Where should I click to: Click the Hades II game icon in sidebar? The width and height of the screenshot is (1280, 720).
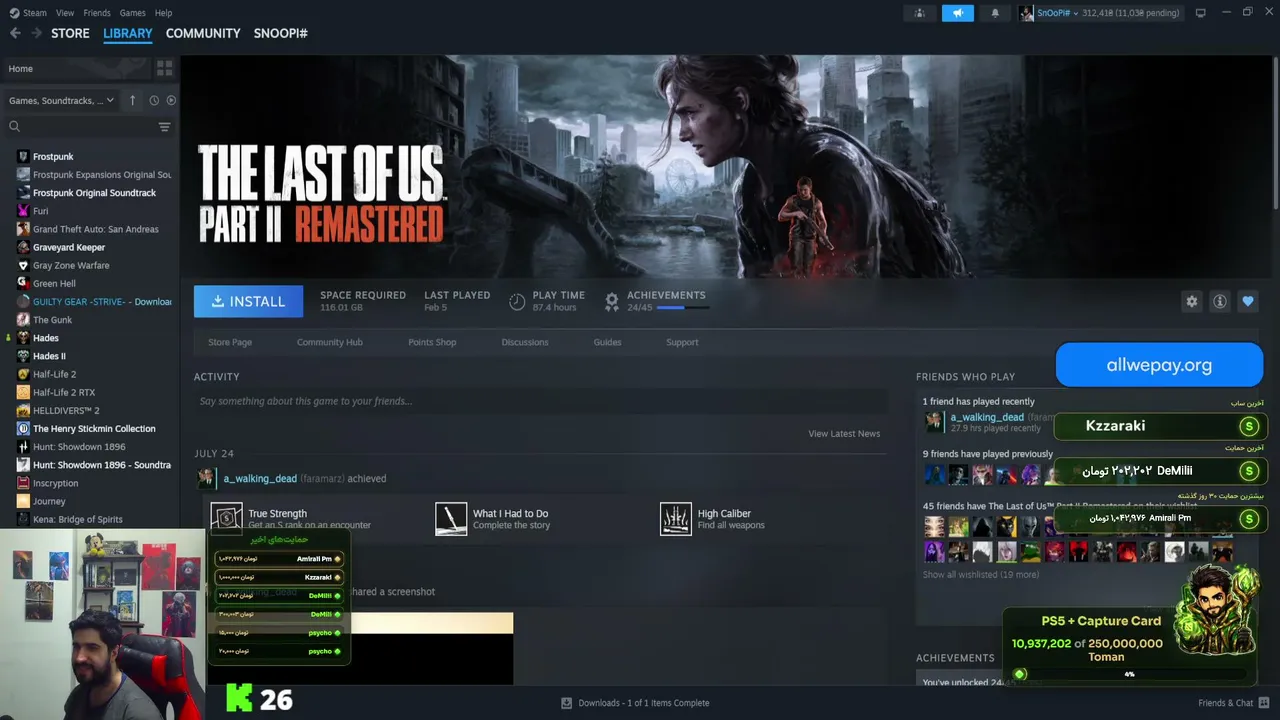(x=23, y=356)
